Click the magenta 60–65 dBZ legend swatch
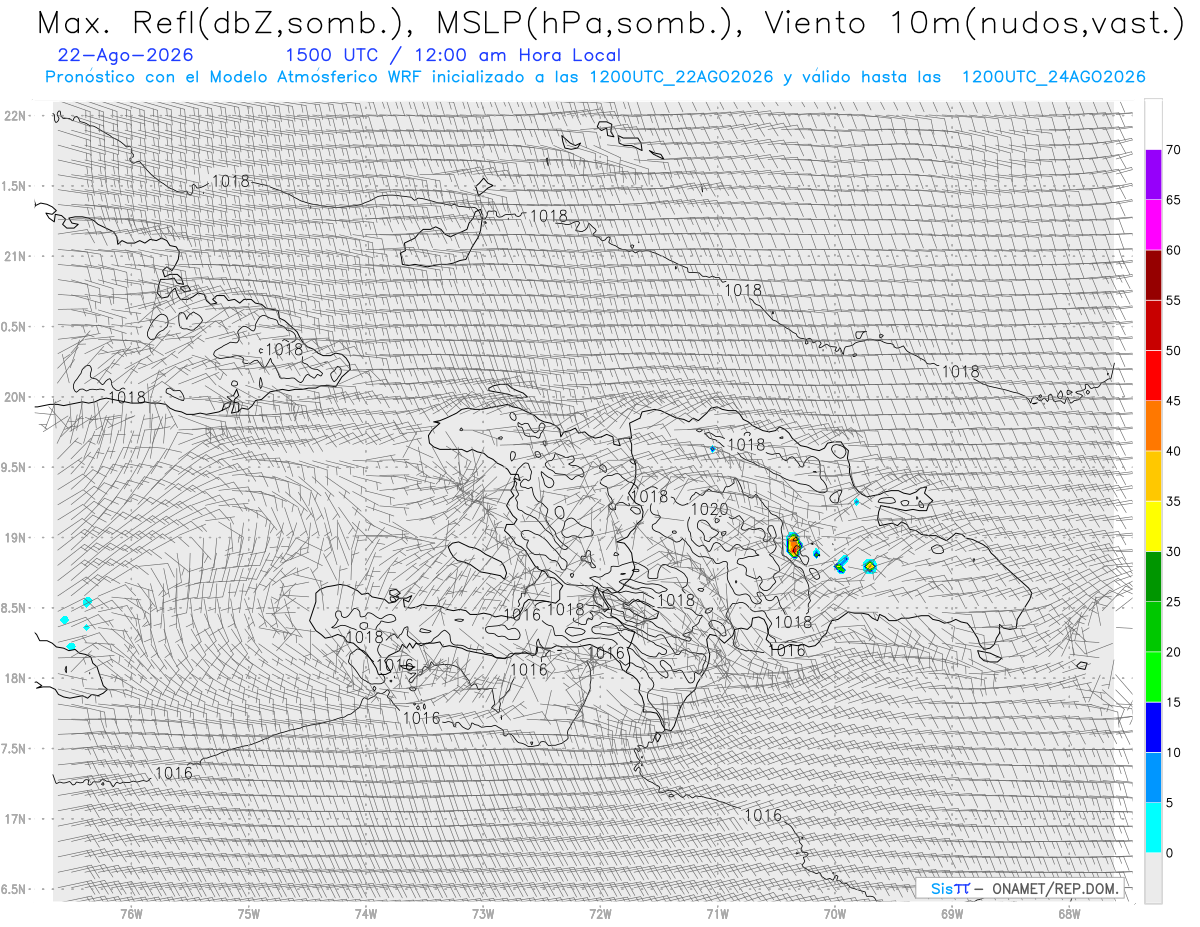This screenshot has width=1200, height=927. (x=1153, y=225)
